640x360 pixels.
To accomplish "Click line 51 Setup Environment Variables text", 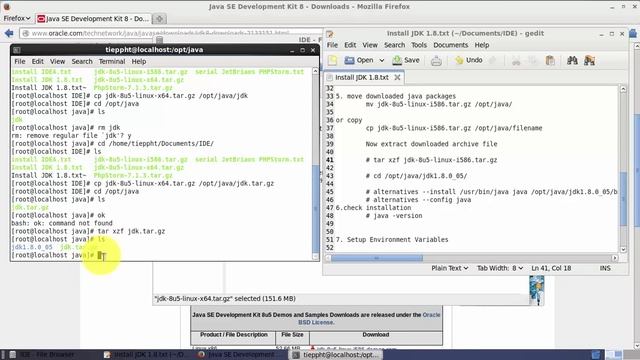I will coord(392,240).
